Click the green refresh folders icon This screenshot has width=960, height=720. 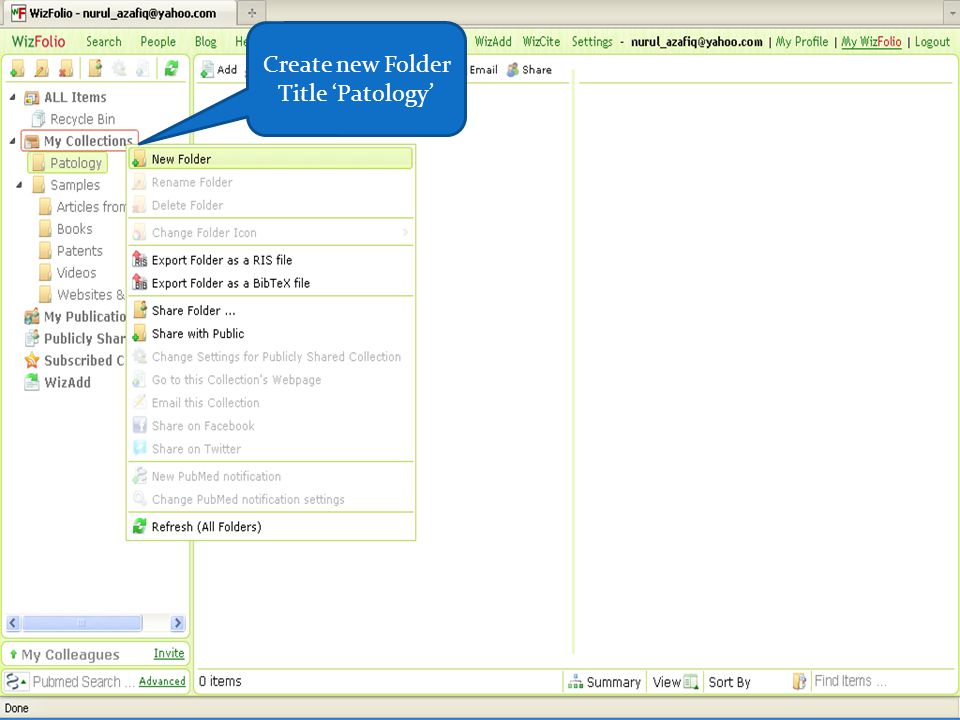coord(171,69)
